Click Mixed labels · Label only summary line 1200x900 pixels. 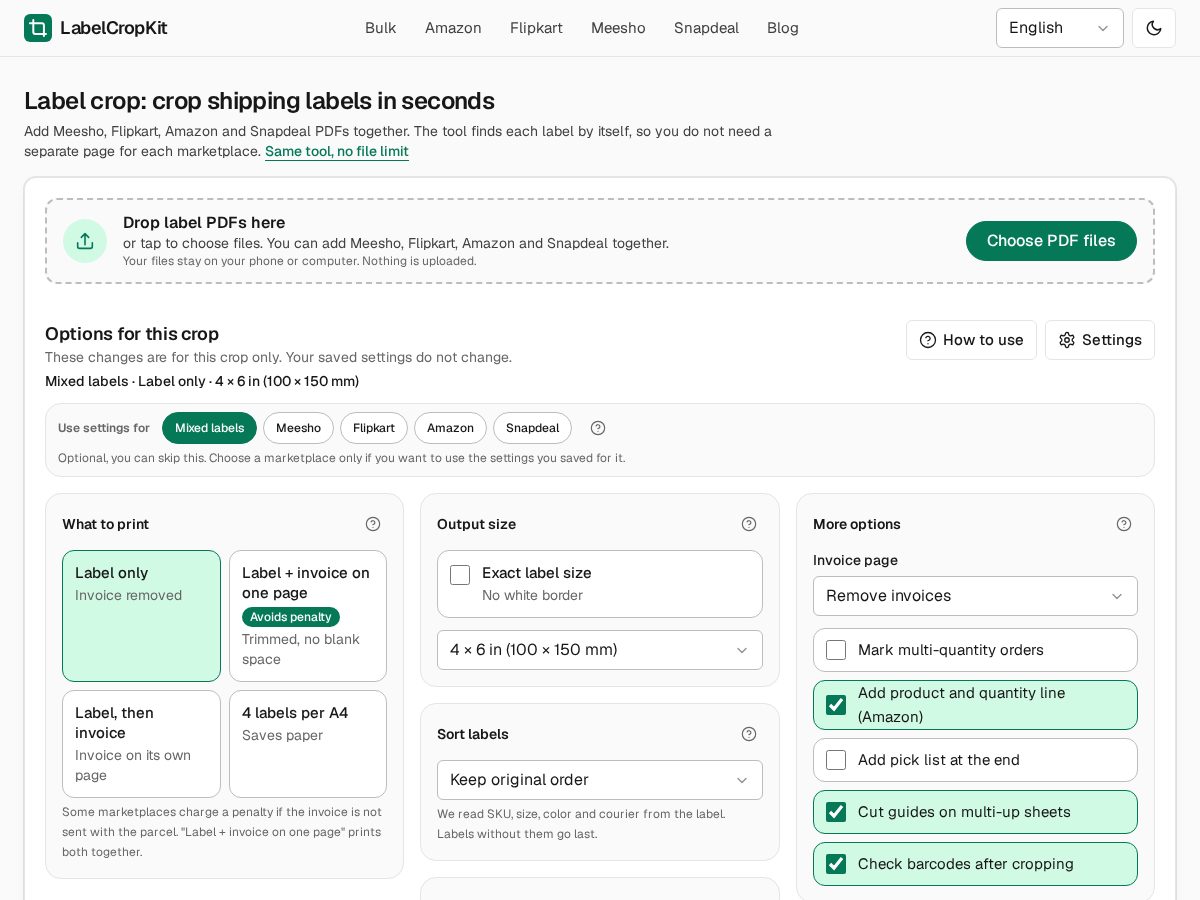[202, 381]
